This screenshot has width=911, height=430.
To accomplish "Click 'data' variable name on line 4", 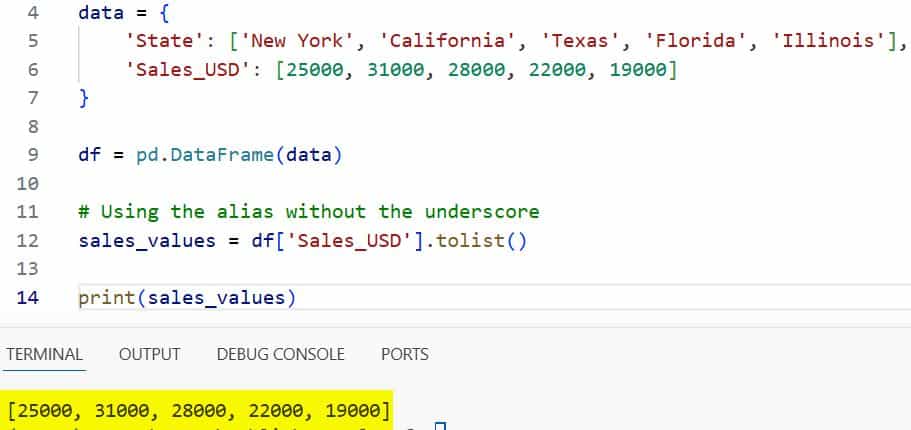I will click(101, 13).
